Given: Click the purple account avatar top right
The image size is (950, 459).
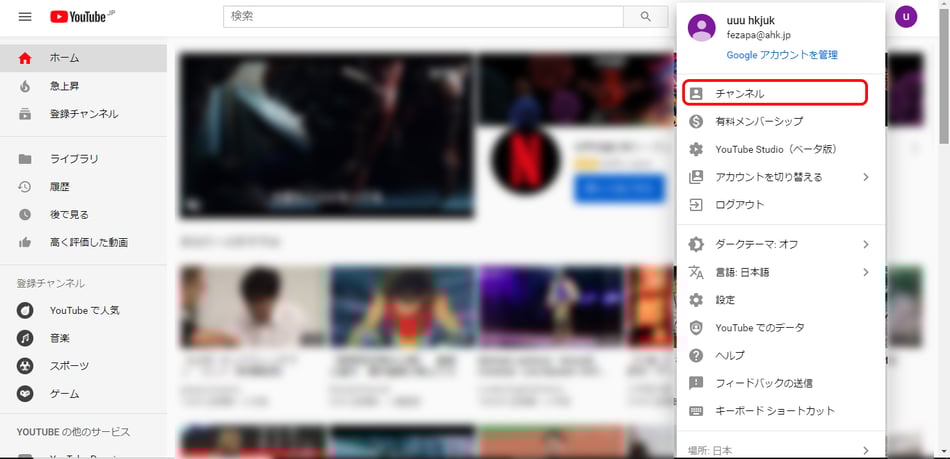Looking at the screenshot, I should tap(905, 16).
